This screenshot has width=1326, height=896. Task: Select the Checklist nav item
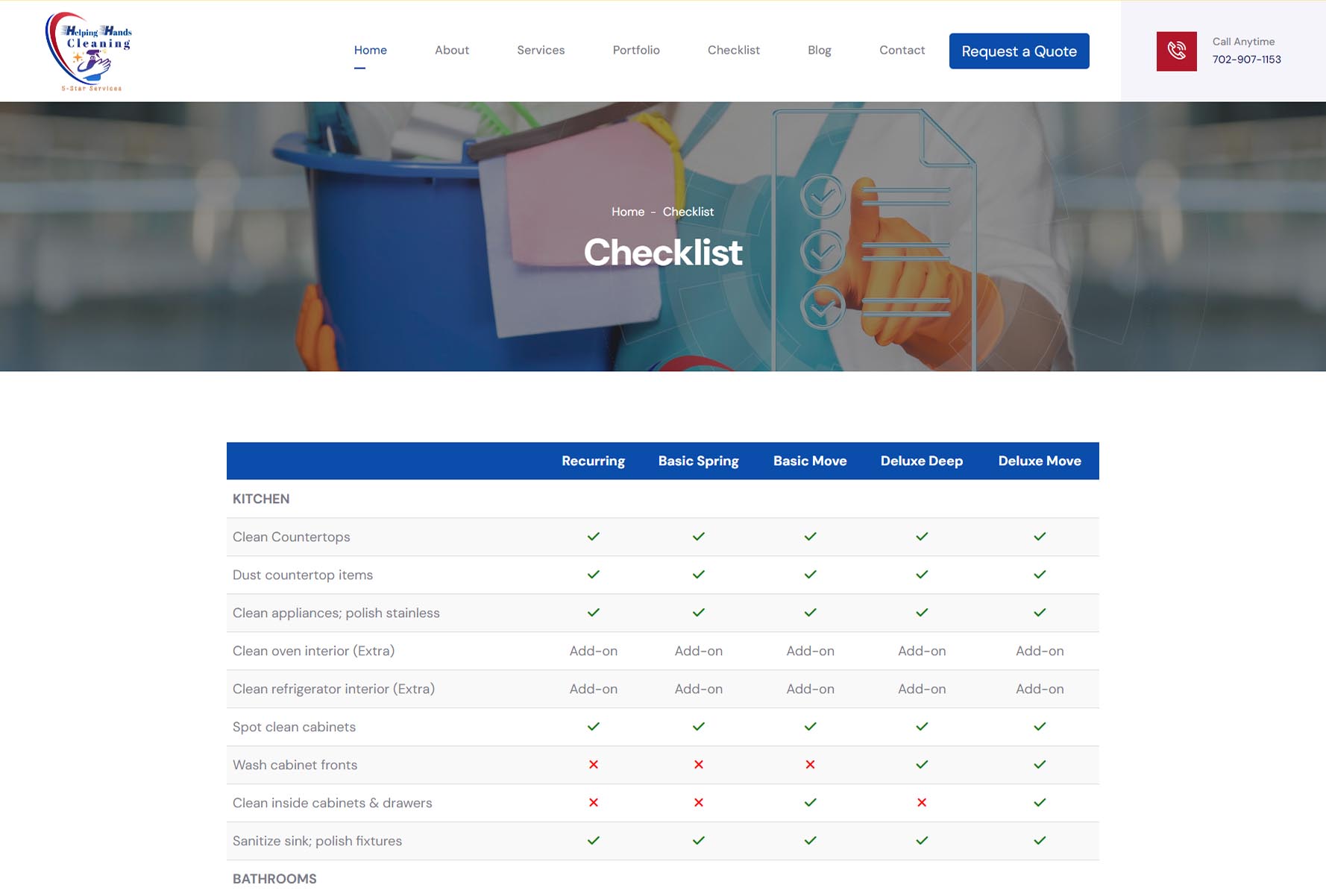[x=733, y=50]
